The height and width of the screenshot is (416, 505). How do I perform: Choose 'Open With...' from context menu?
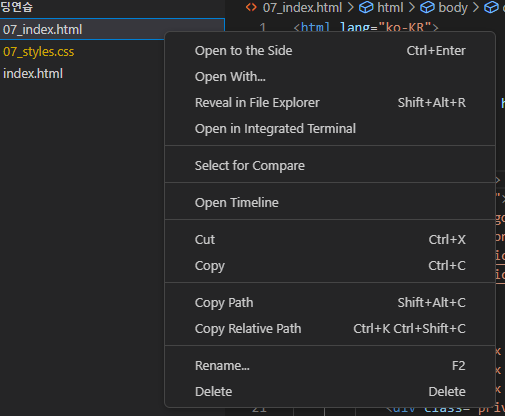point(330,77)
